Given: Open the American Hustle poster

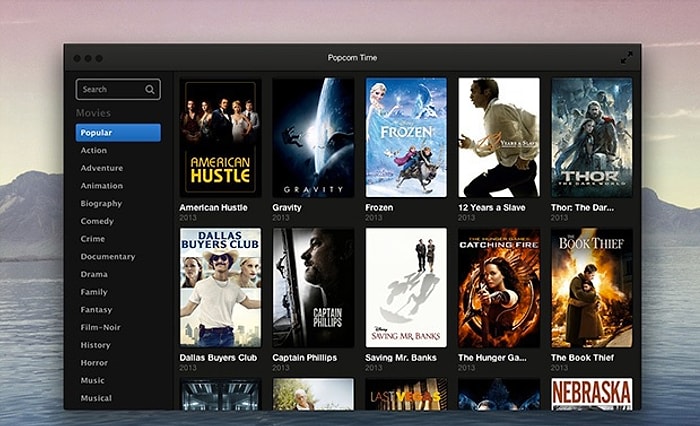Looking at the screenshot, I should [x=221, y=138].
